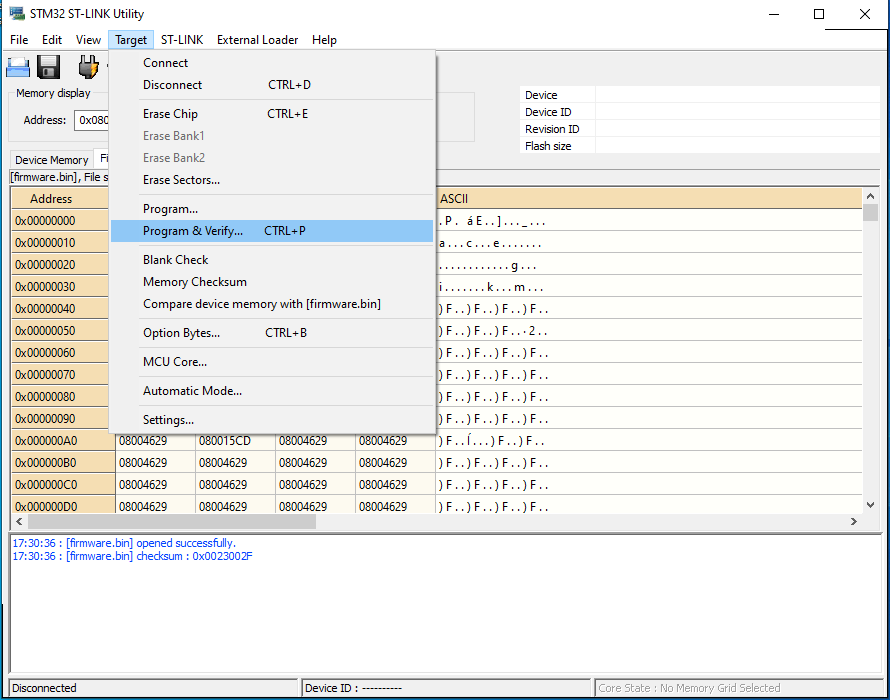The image size is (890, 700).
Task: Click the Device ID status bar entry
Action: click(x=447, y=688)
